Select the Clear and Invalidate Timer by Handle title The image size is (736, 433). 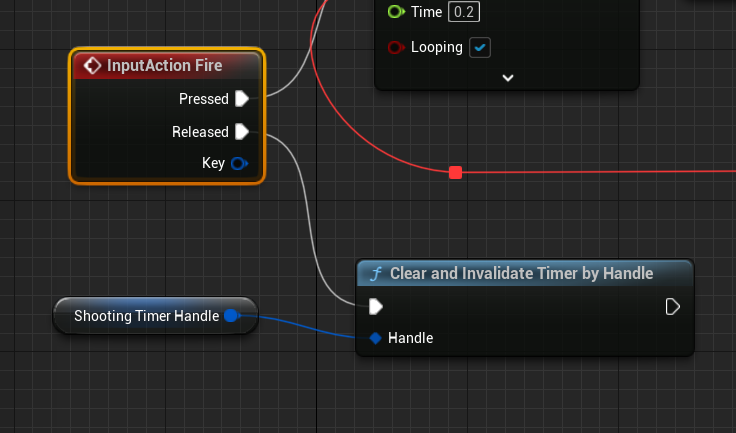(x=521, y=273)
